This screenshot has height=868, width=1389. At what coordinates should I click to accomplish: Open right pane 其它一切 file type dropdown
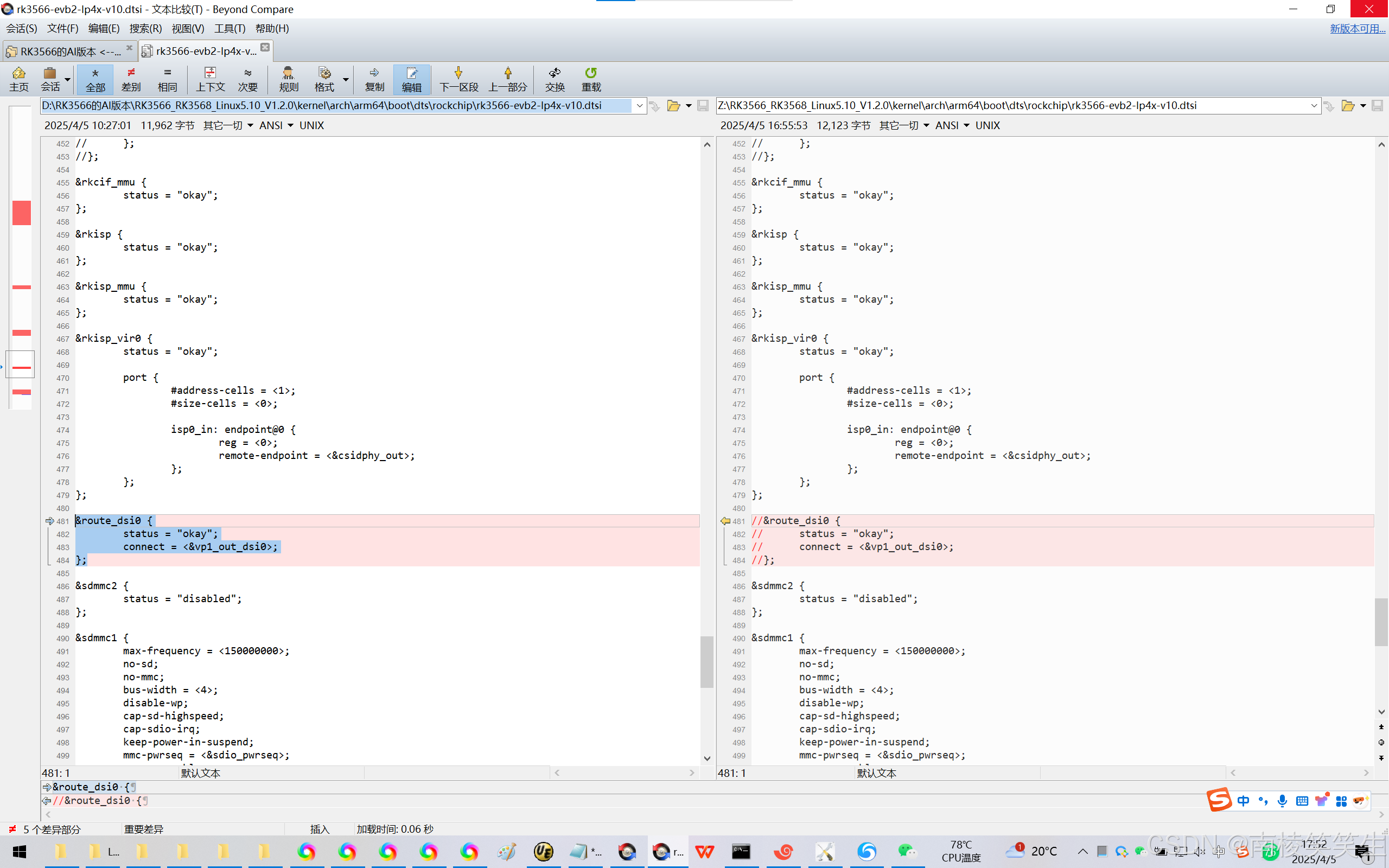point(903,125)
